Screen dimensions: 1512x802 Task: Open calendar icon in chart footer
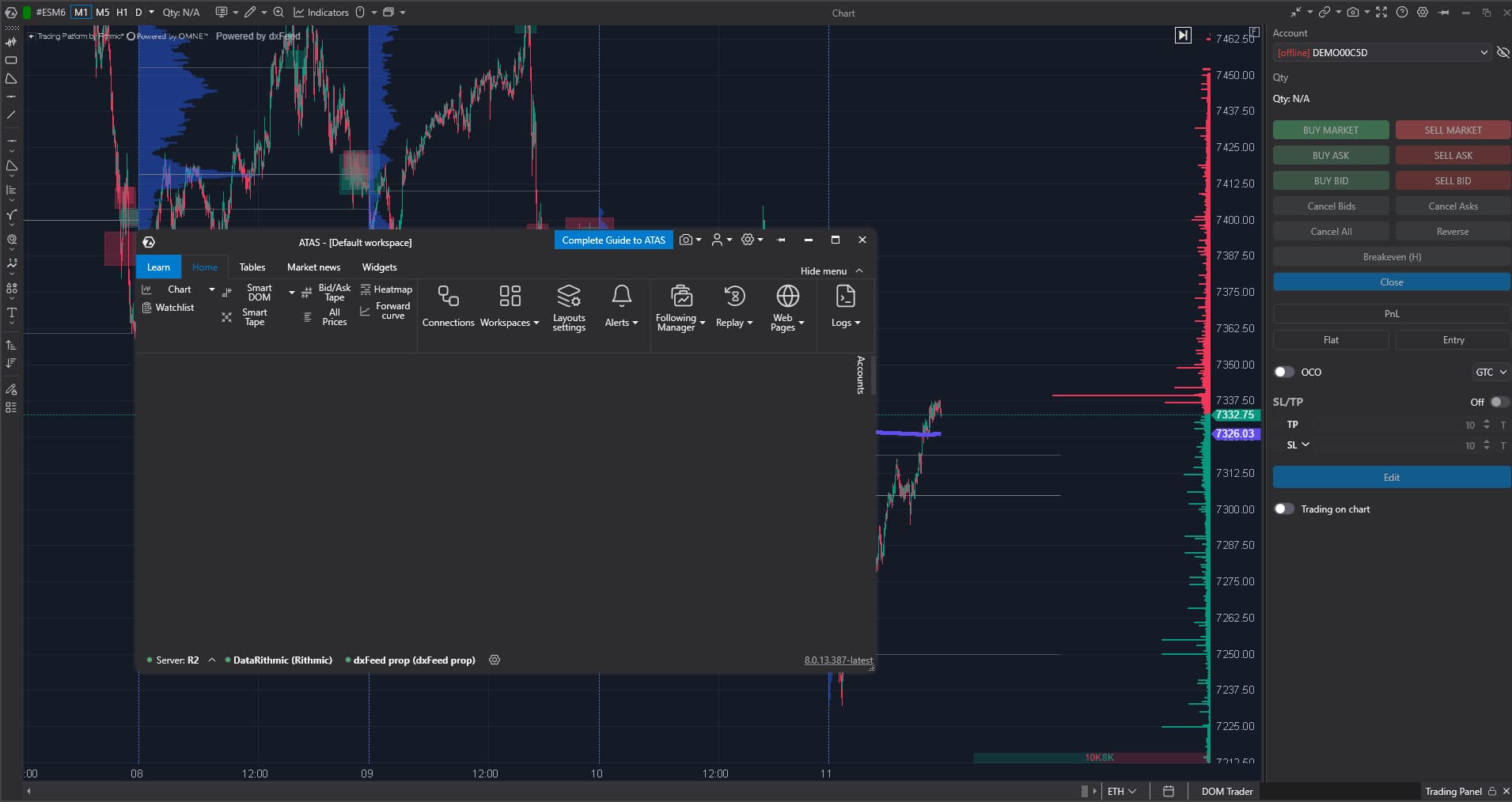point(1169,791)
